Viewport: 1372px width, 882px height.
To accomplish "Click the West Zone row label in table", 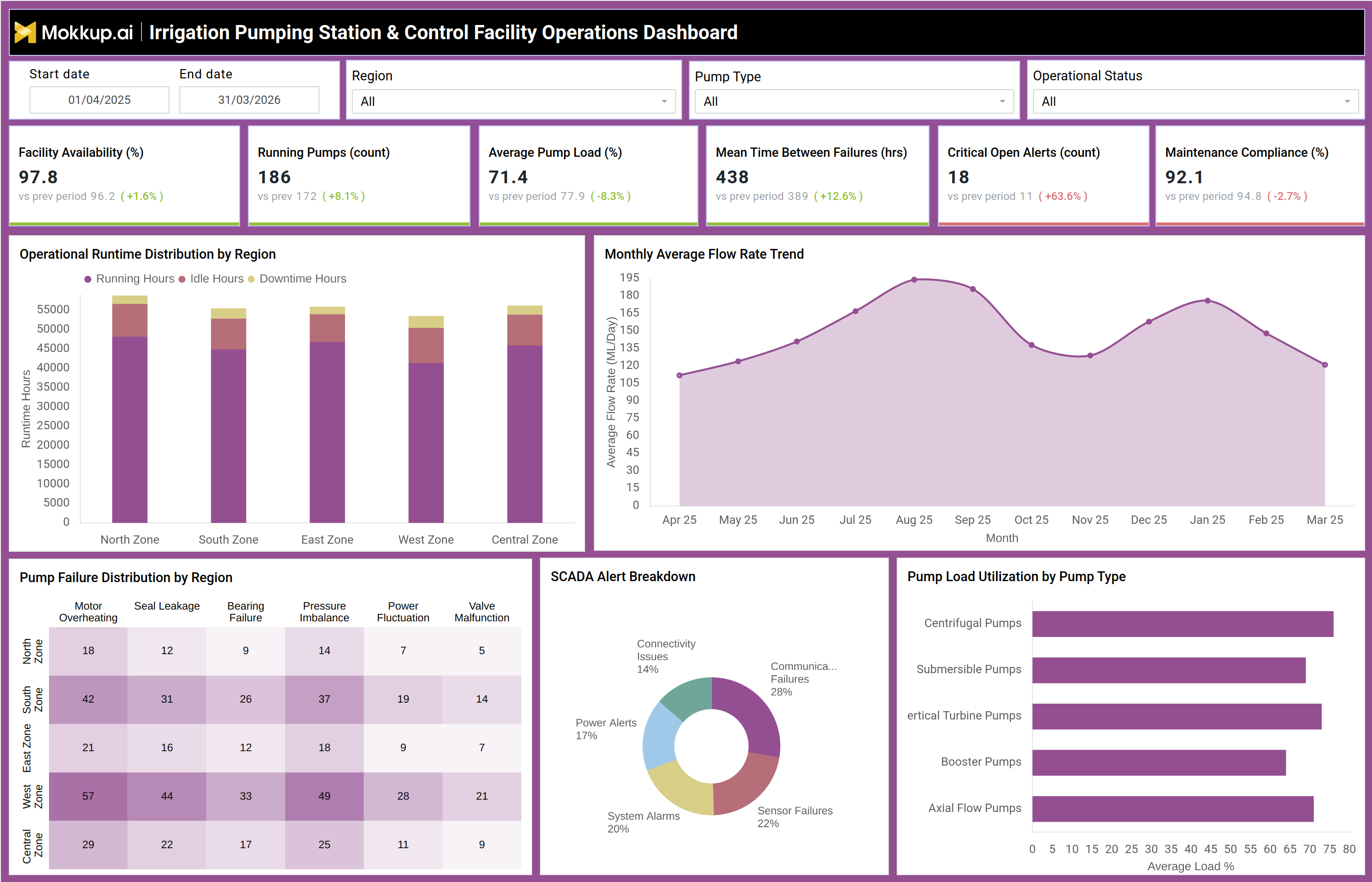I will tap(32, 796).
